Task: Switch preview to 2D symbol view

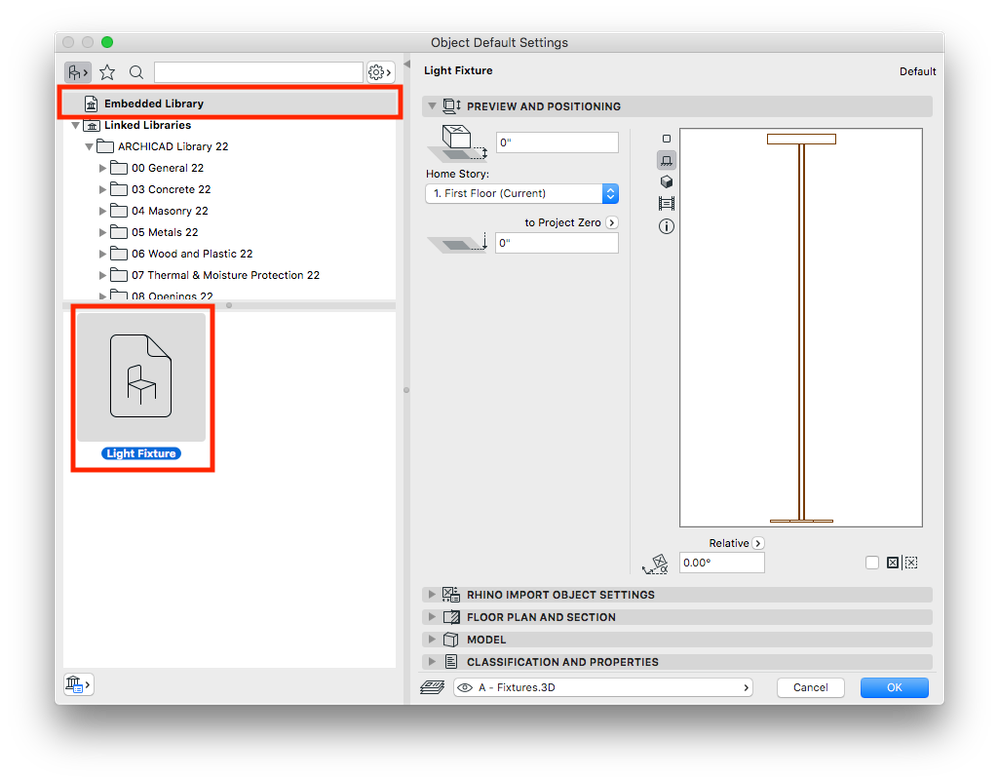Action: pyautogui.click(x=666, y=139)
